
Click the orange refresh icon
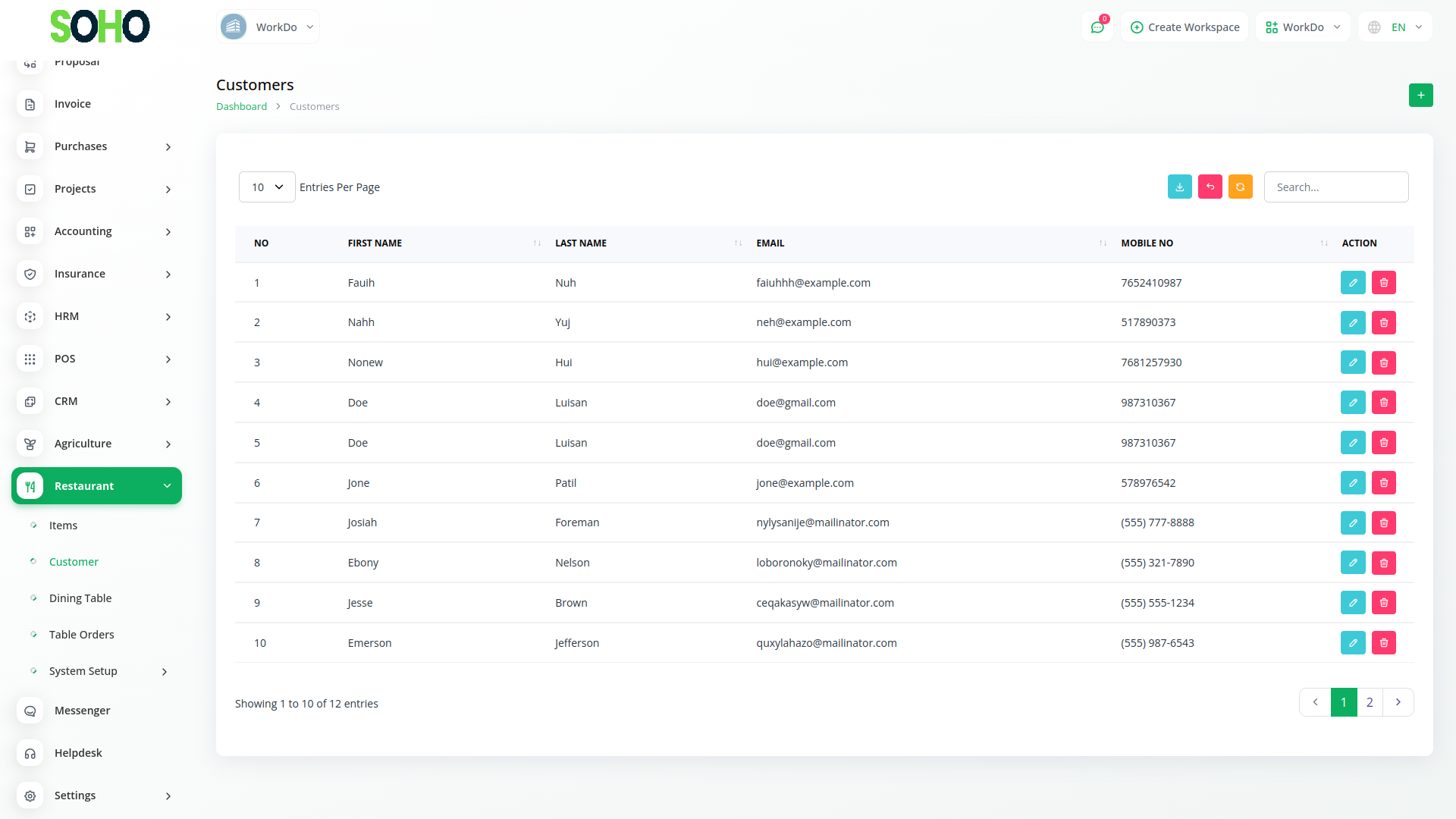click(1240, 187)
